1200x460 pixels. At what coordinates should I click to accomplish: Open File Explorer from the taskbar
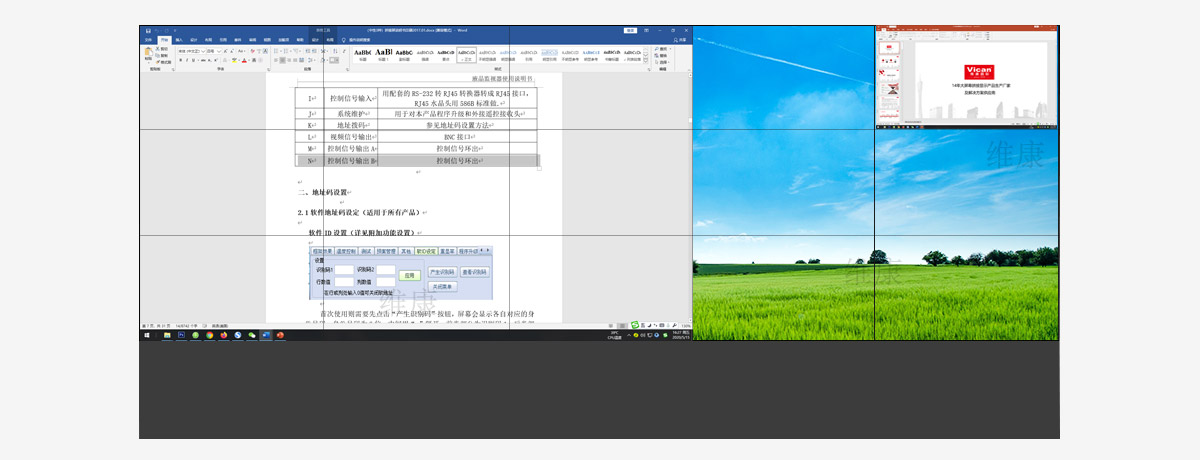click(167, 335)
